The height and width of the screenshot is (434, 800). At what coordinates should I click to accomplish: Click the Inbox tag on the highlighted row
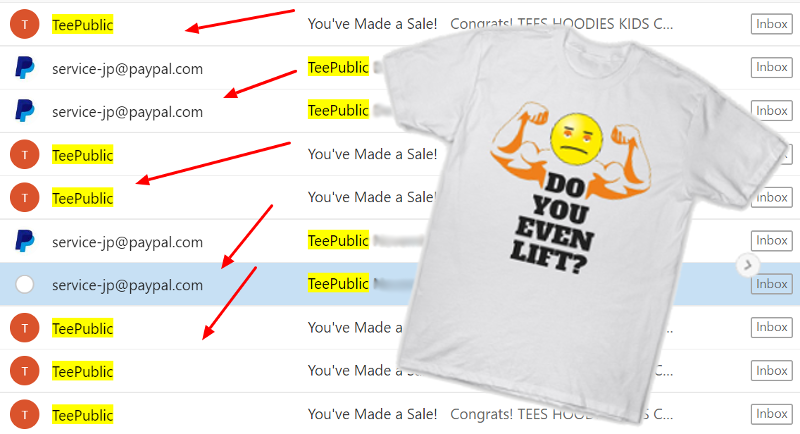tap(771, 284)
